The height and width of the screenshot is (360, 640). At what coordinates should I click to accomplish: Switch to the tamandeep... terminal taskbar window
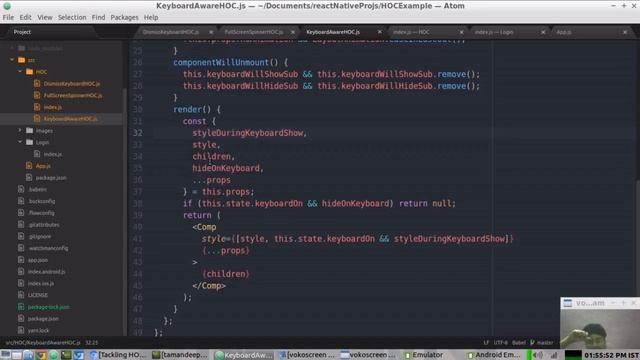180,355
